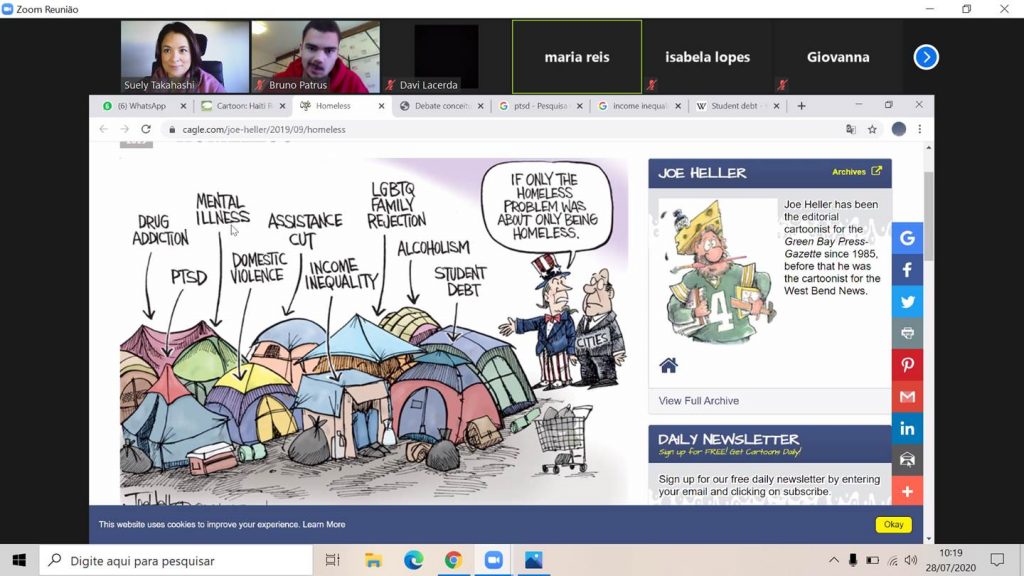Screen dimensions: 1024x576
Task: Select the isabela lopes participant tile
Action: tap(707, 57)
